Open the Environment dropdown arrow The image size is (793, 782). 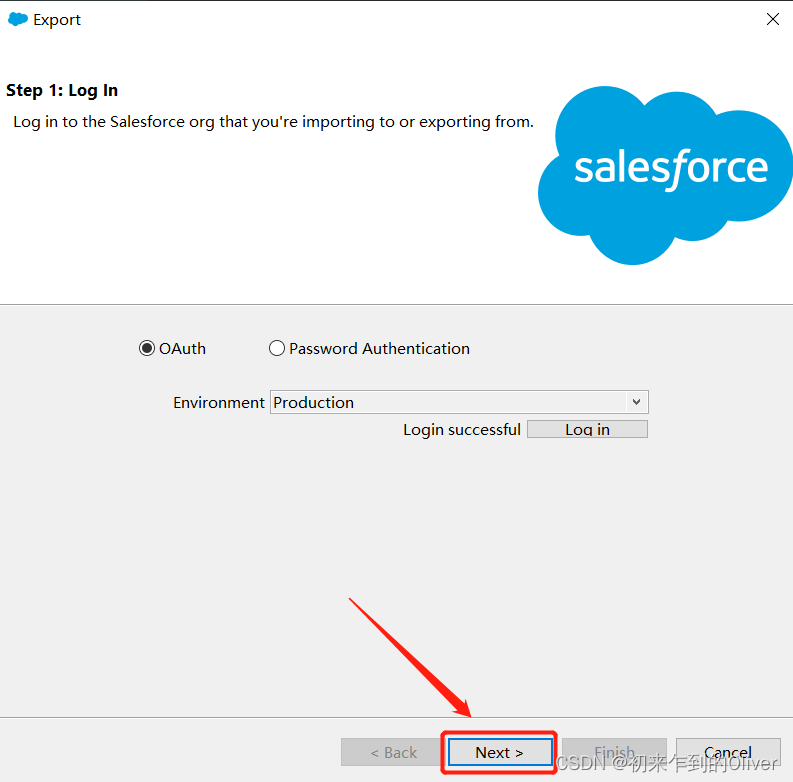coord(636,402)
